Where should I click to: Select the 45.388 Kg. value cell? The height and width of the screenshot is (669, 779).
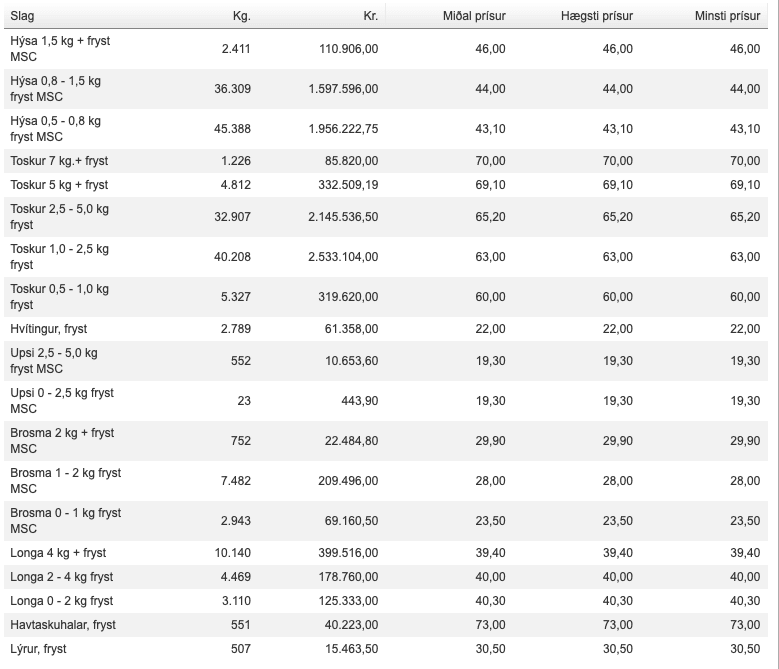[x=232, y=129]
